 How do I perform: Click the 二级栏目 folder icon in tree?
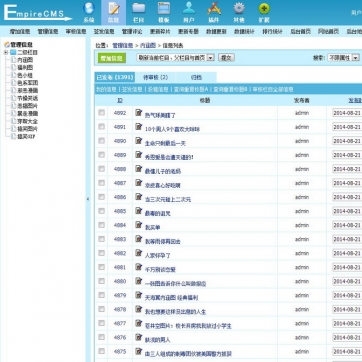(x=13, y=52)
